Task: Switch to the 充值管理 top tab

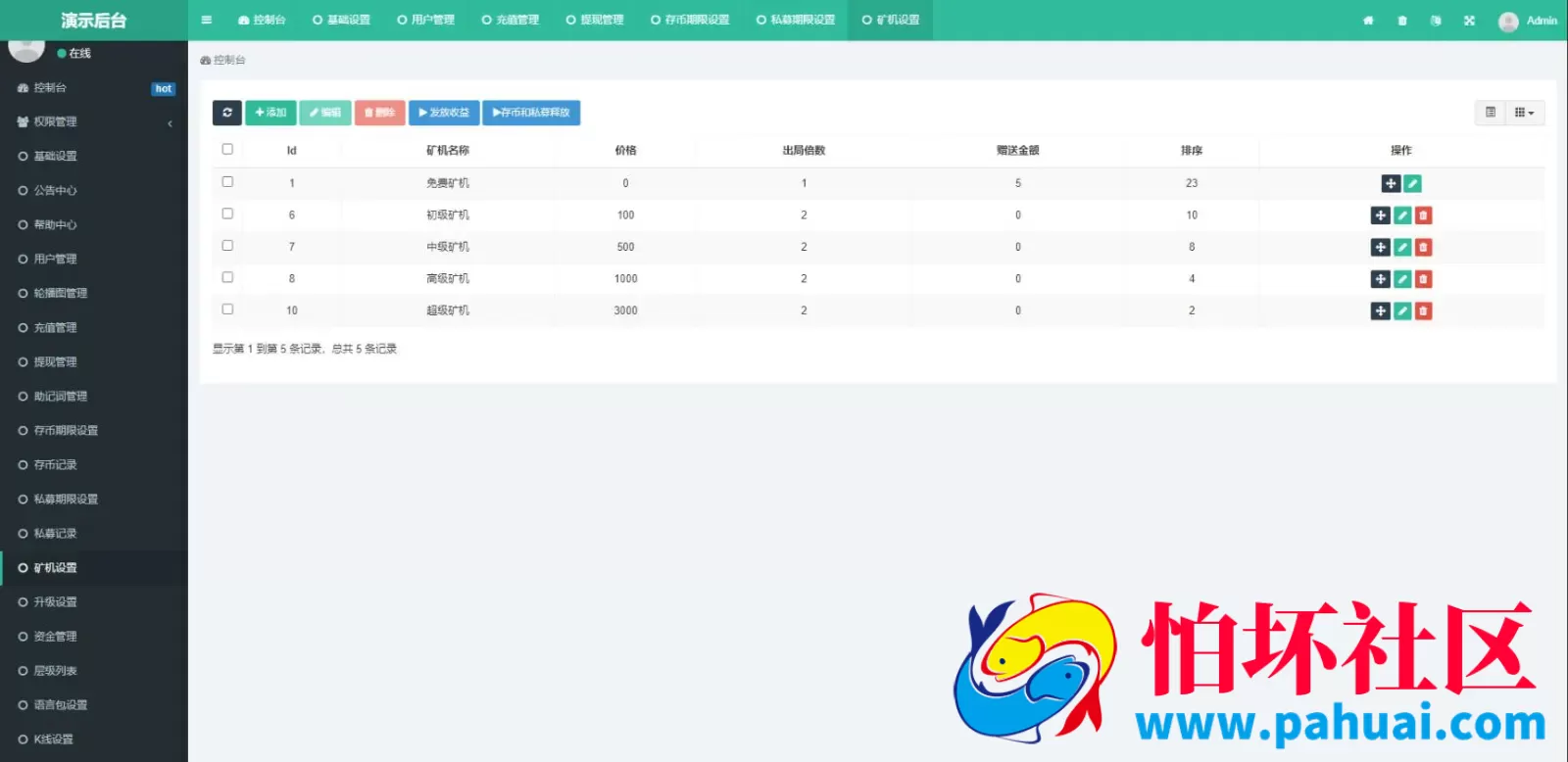Action: 510,21
